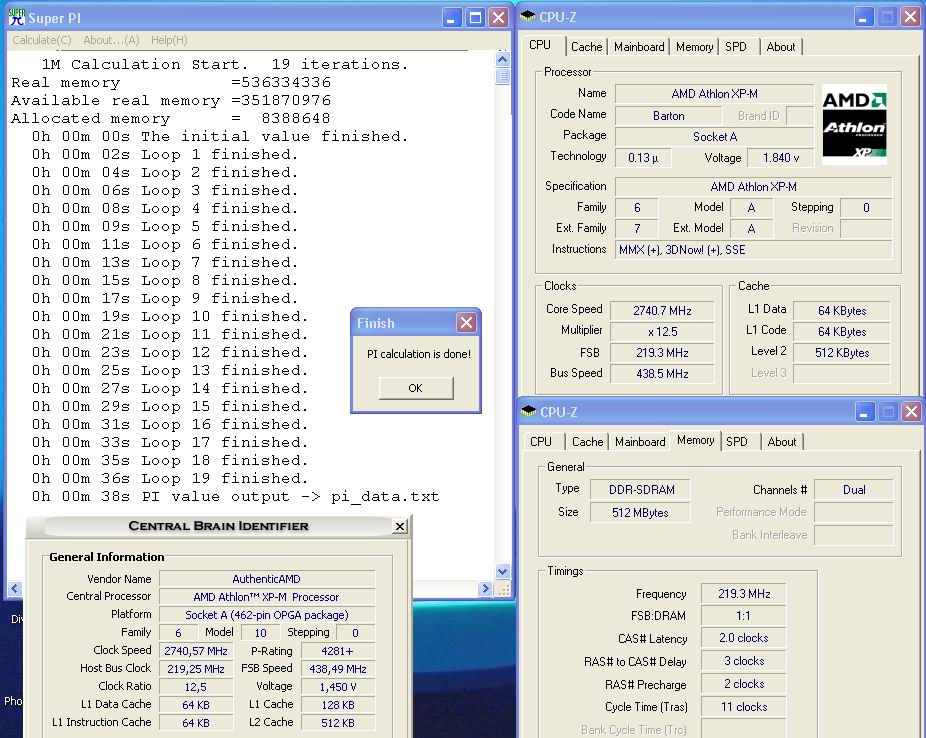The width and height of the screenshot is (926, 738).
Task: Select About tab in top CPU-Z window
Action: point(781,47)
